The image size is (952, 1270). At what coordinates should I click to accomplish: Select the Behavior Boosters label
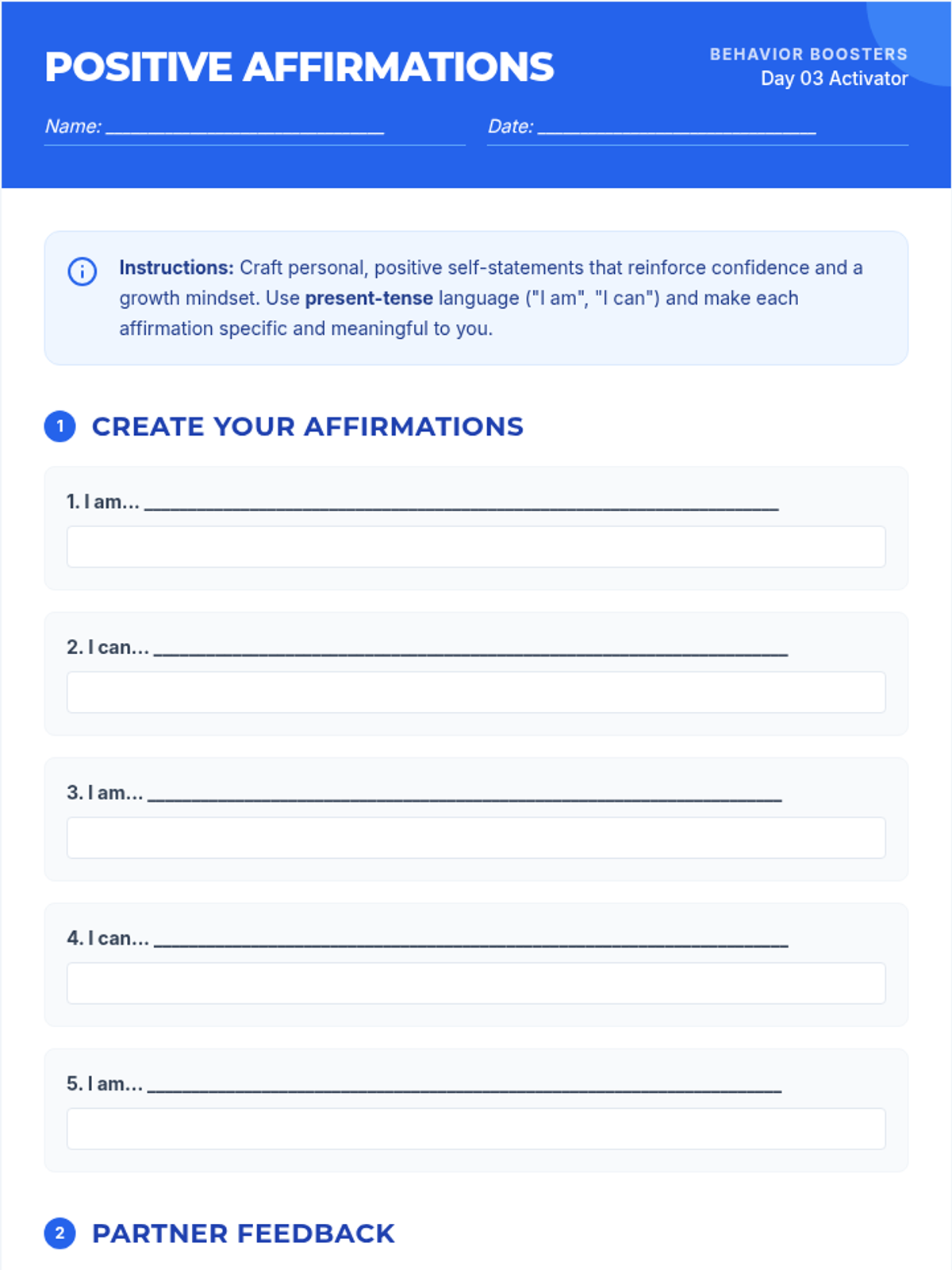point(808,54)
